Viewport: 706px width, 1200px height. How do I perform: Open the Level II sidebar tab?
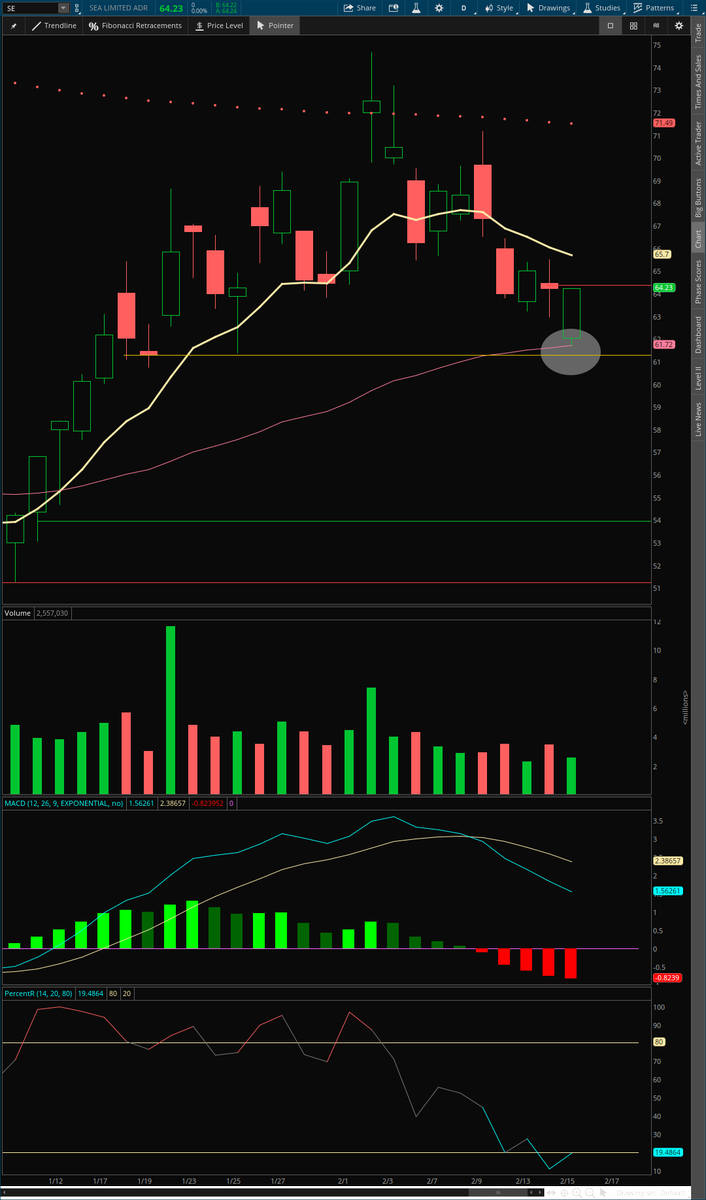(x=698, y=378)
